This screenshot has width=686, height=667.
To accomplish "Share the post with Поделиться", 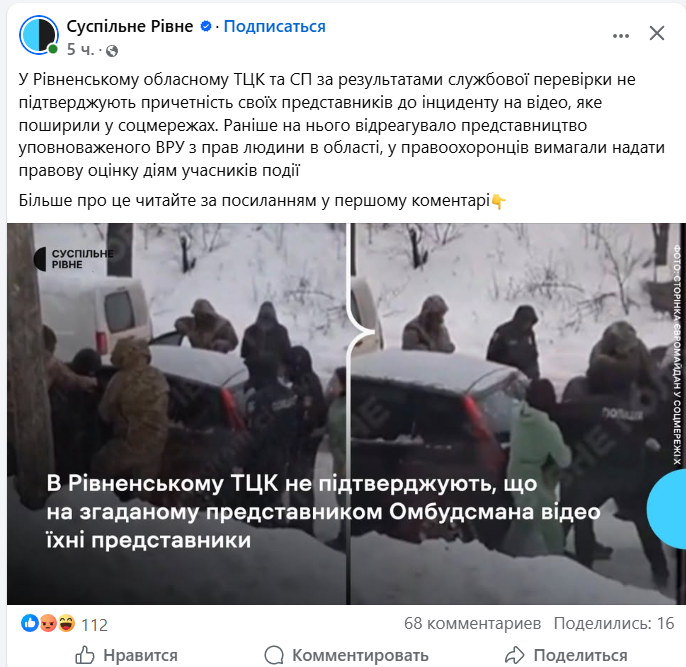I will 566,655.
